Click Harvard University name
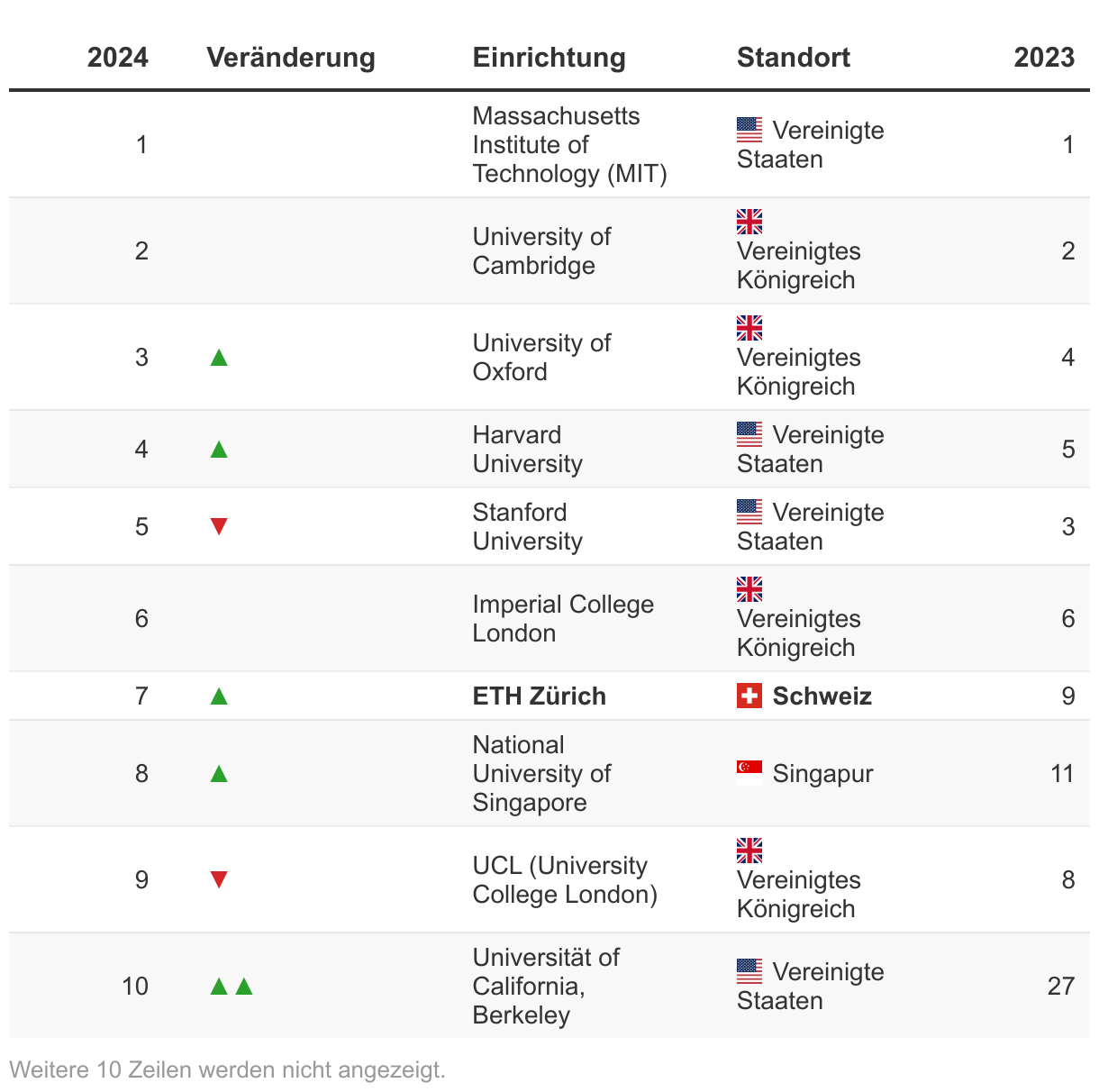The width and height of the screenshot is (1099, 1092). tap(528, 449)
